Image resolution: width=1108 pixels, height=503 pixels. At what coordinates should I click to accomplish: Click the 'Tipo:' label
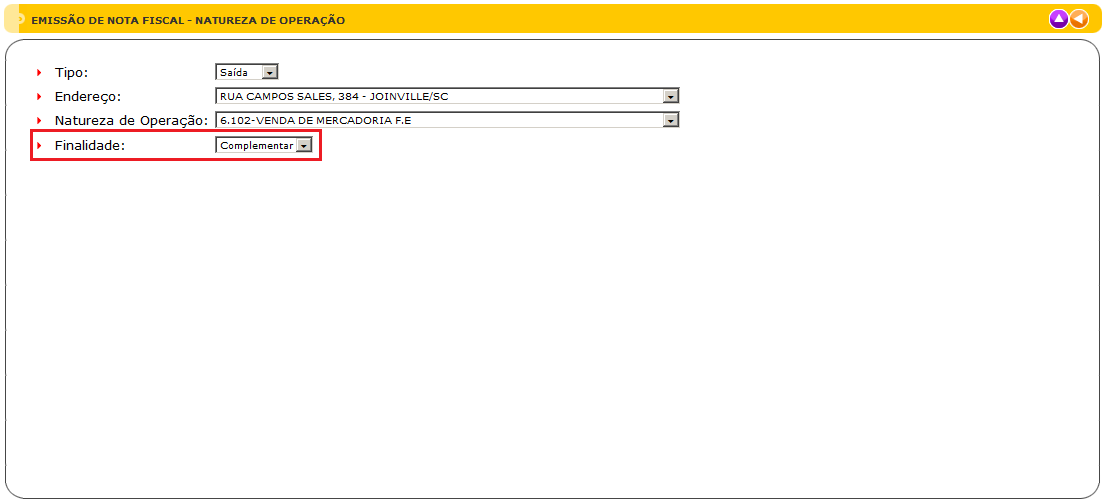click(x=71, y=72)
